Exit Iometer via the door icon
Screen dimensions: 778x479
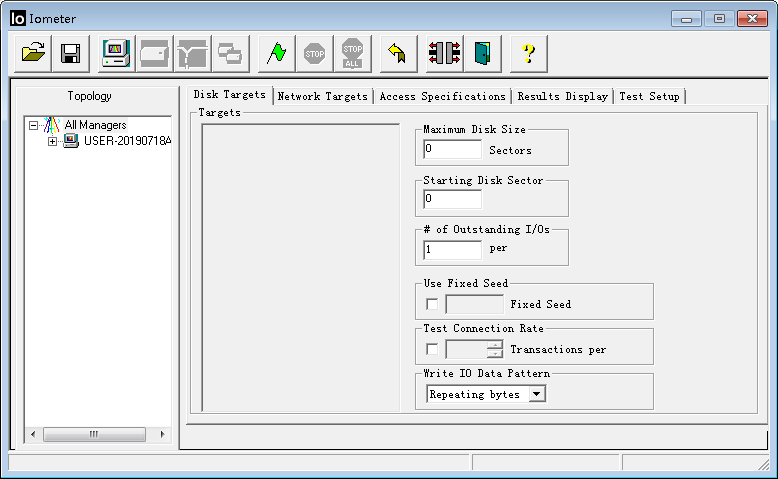click(482, 53)
